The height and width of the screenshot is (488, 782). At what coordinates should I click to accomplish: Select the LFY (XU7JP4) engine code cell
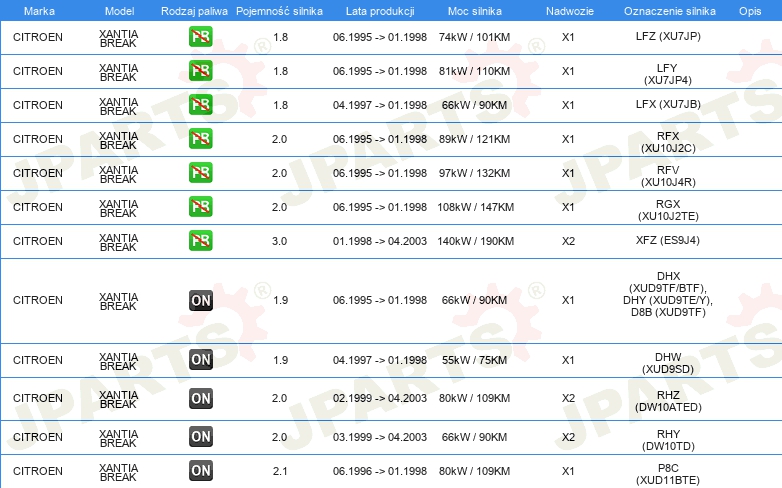tap(668, 74)
